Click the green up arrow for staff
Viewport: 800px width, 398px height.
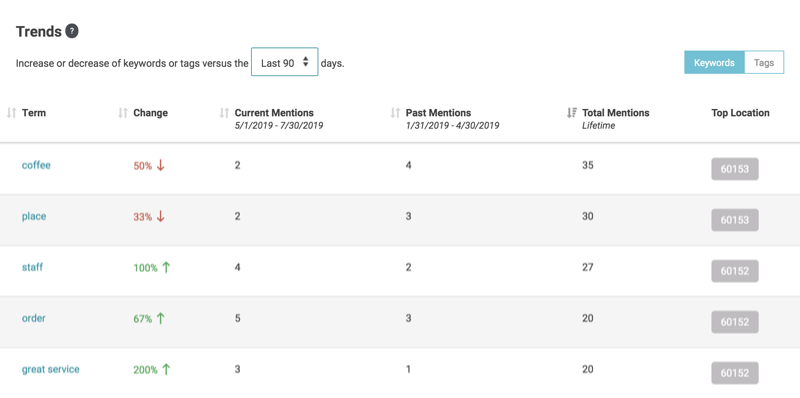pyautogui.click(x=165, y=267)
